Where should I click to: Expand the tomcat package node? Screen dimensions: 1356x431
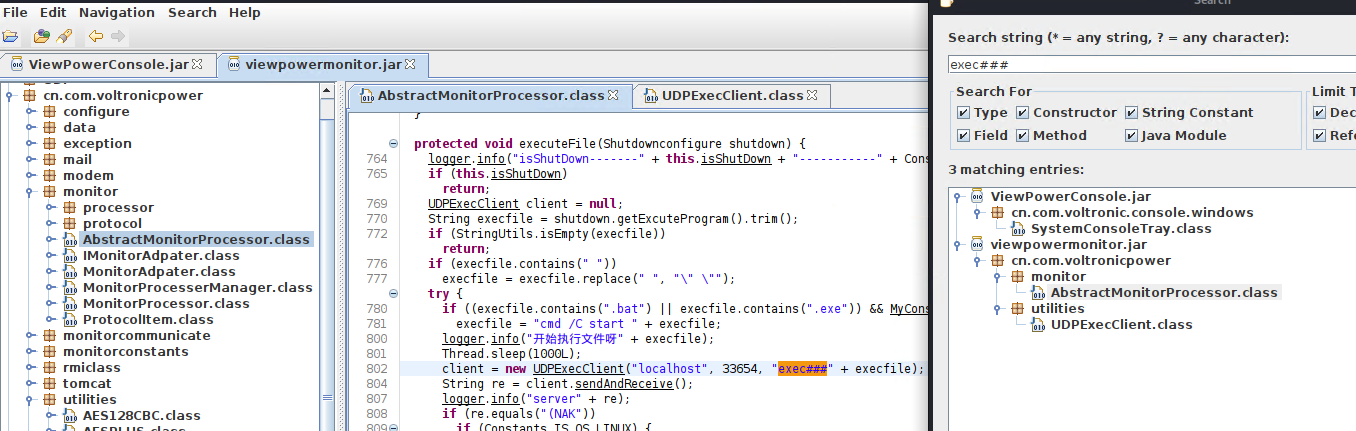[x=30, y=384]
